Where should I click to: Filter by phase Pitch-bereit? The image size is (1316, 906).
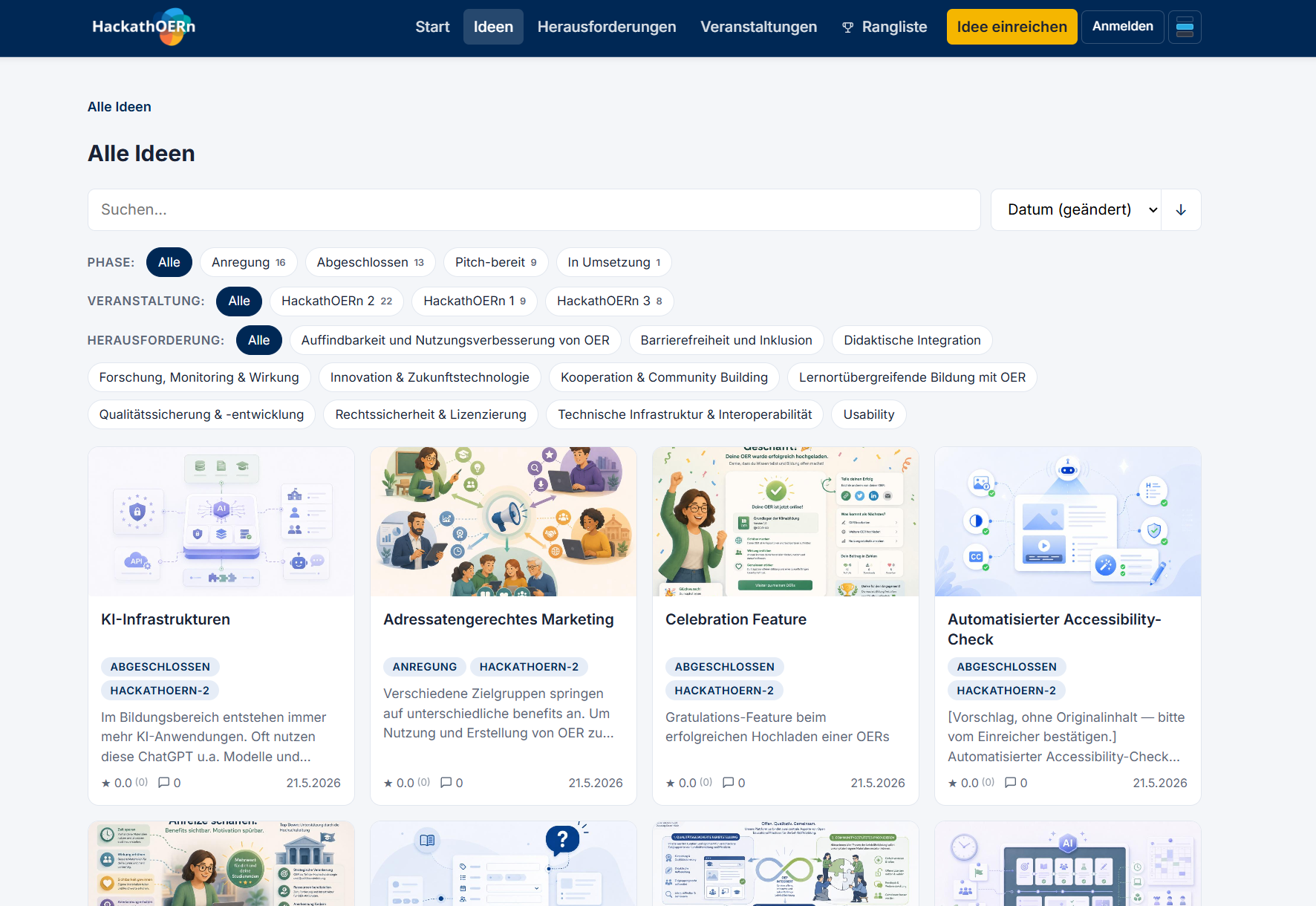click(x=496, y=262)
